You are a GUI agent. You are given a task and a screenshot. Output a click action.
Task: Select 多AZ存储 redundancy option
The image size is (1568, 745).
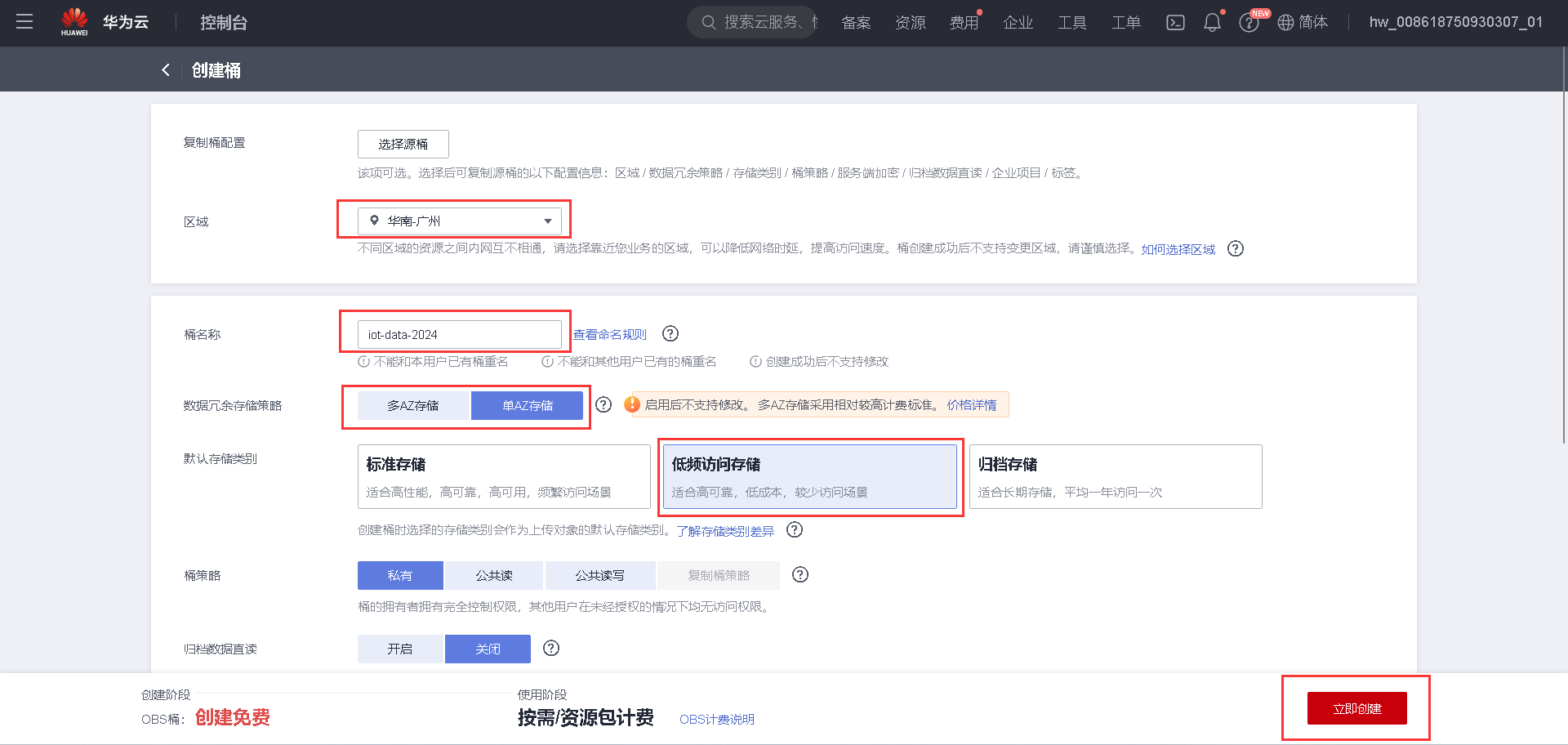click(414, 404)
